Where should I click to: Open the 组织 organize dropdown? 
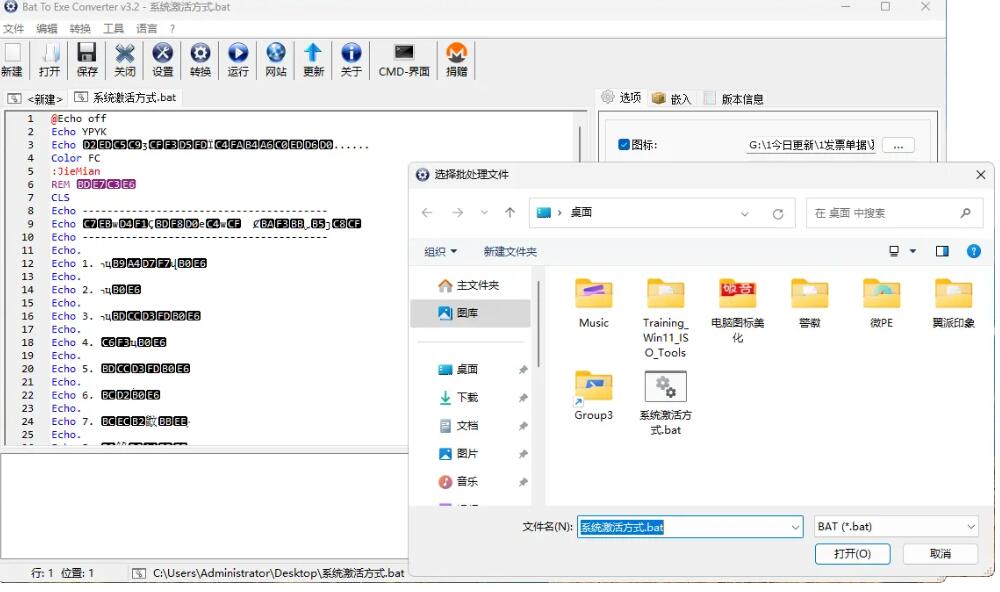tap(440, 252)
